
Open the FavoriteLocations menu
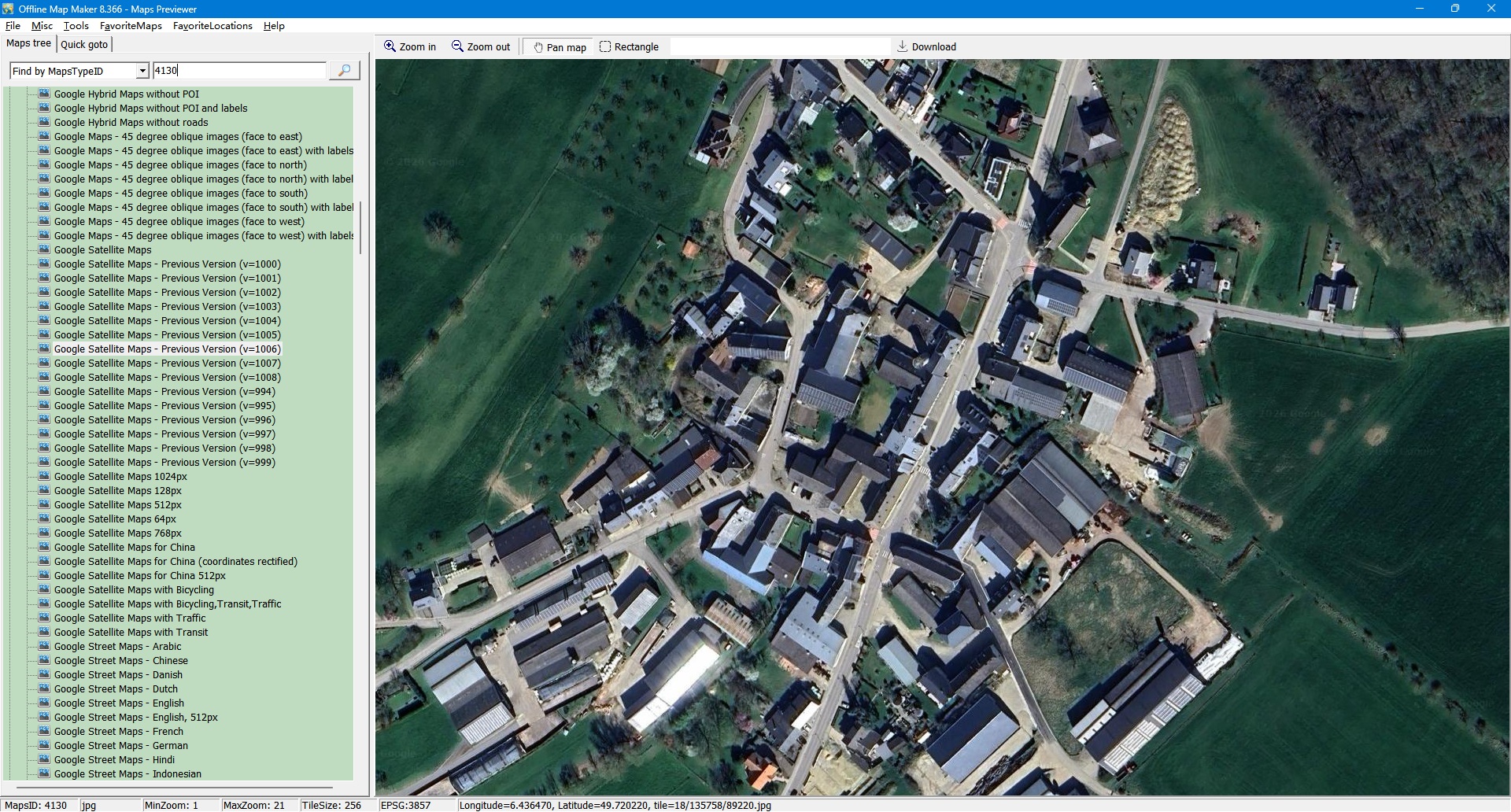pos(212,26)
